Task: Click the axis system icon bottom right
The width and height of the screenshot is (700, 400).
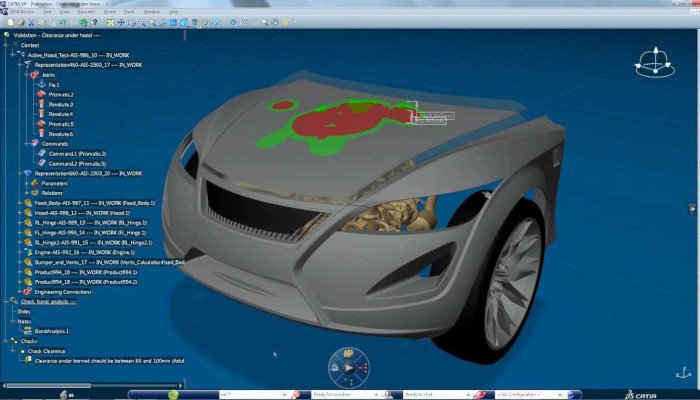Action: [x=683, y=373]
